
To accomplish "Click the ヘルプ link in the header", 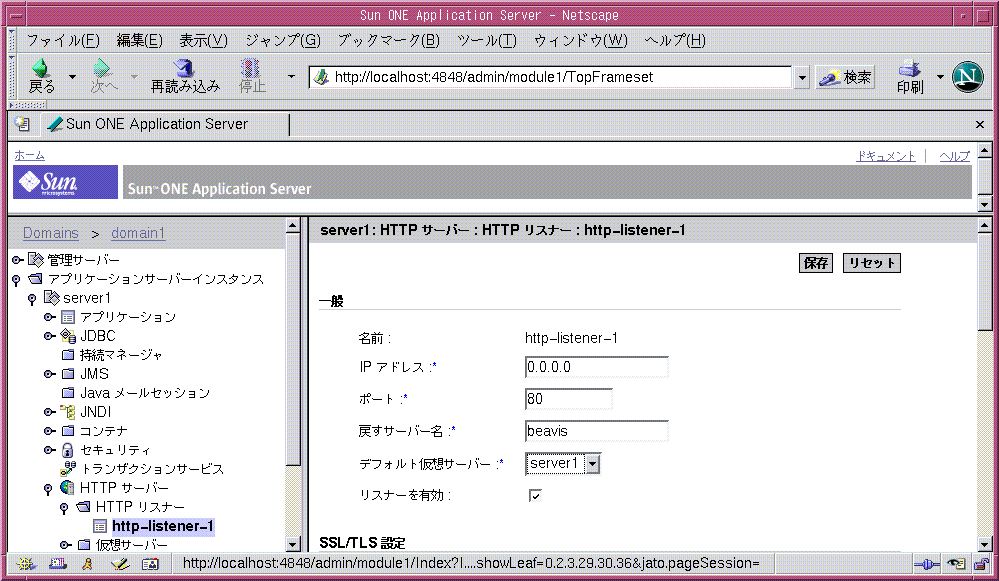I will coord(954,156).
